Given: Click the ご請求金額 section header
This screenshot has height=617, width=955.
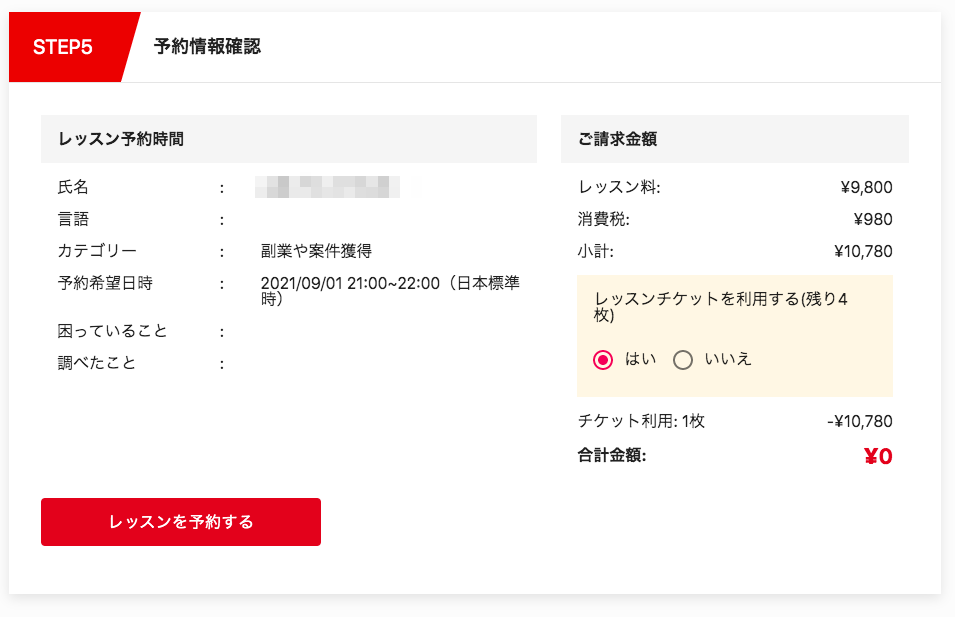Looking at the screenshot, I should 617,139.
